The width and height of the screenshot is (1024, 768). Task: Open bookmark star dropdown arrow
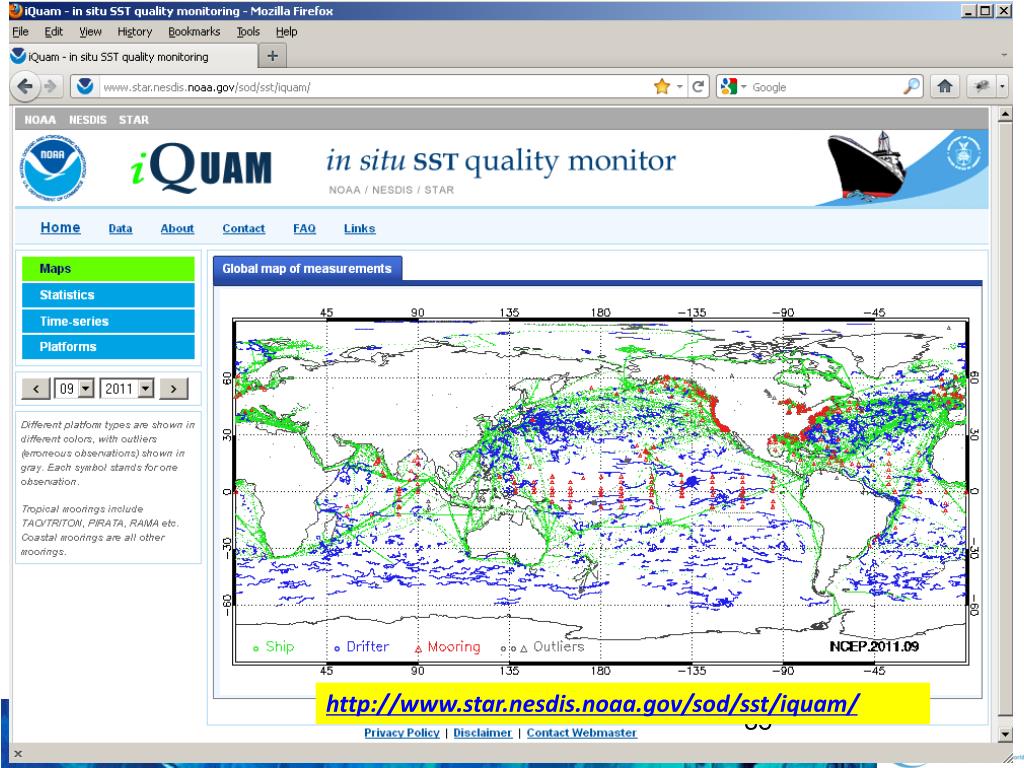[x=680, y=86]
